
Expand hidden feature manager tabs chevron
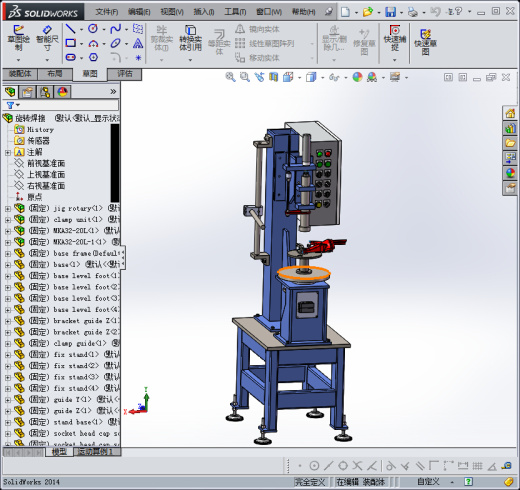point(113,92)
